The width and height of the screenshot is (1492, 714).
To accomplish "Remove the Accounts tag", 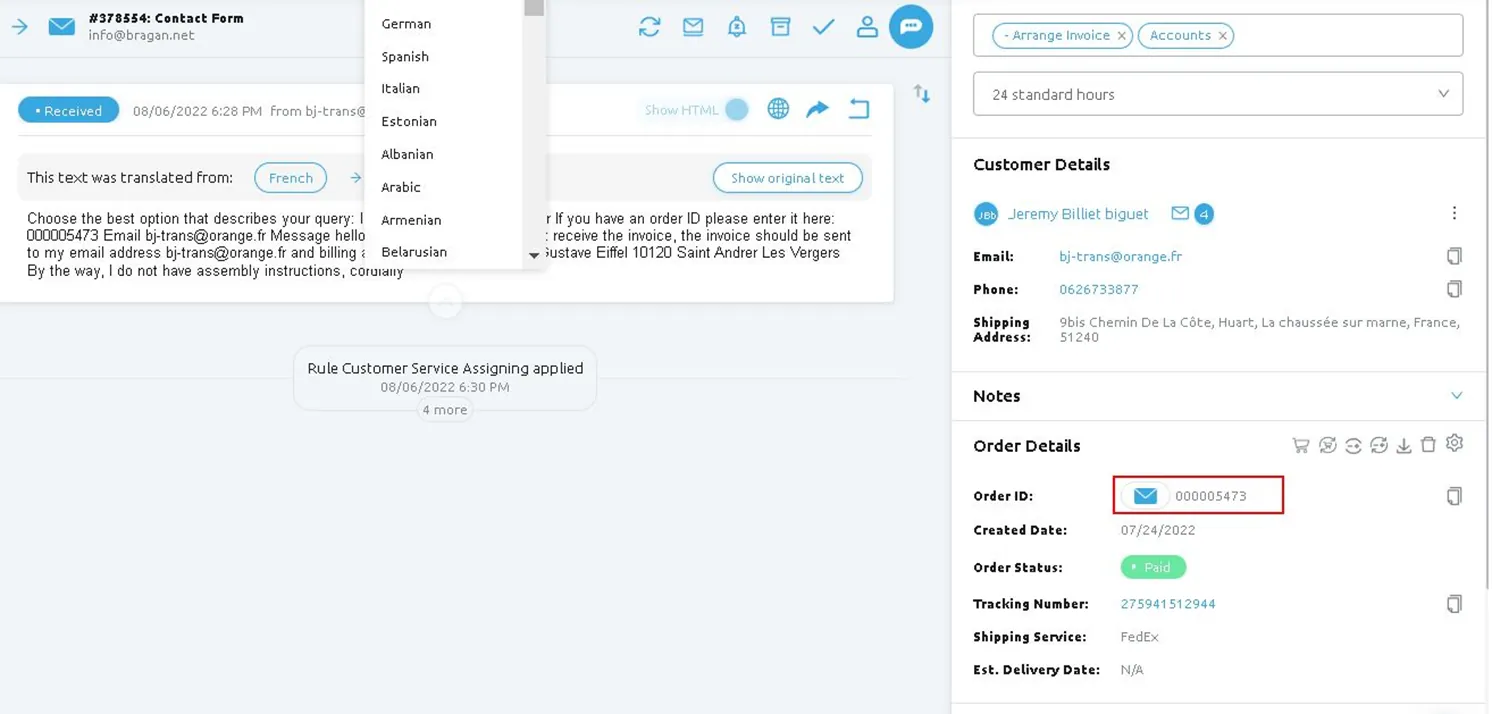I will (x=1222, y=35).
